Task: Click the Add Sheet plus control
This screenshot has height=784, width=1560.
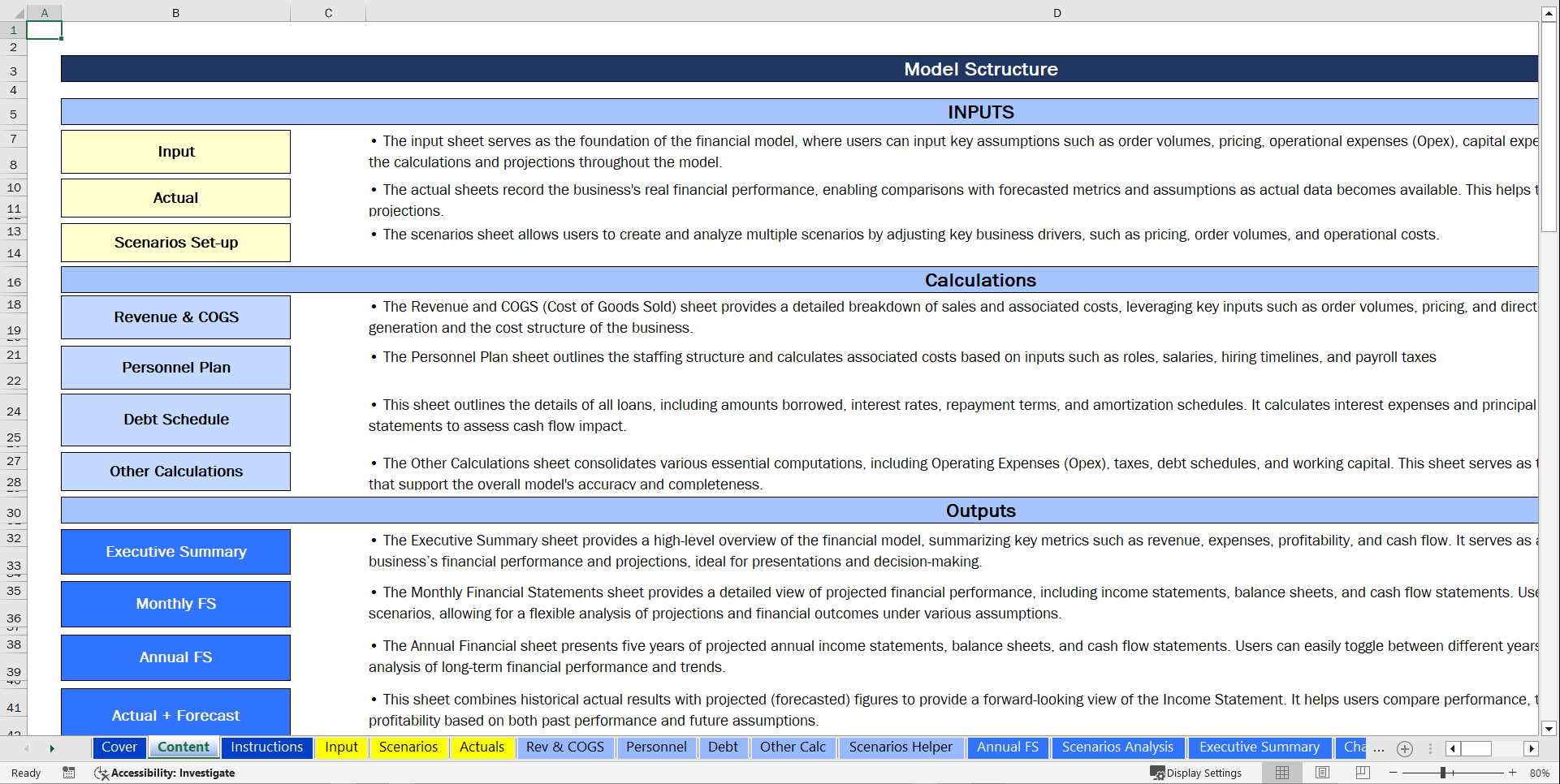Action: coord(1405,749)
